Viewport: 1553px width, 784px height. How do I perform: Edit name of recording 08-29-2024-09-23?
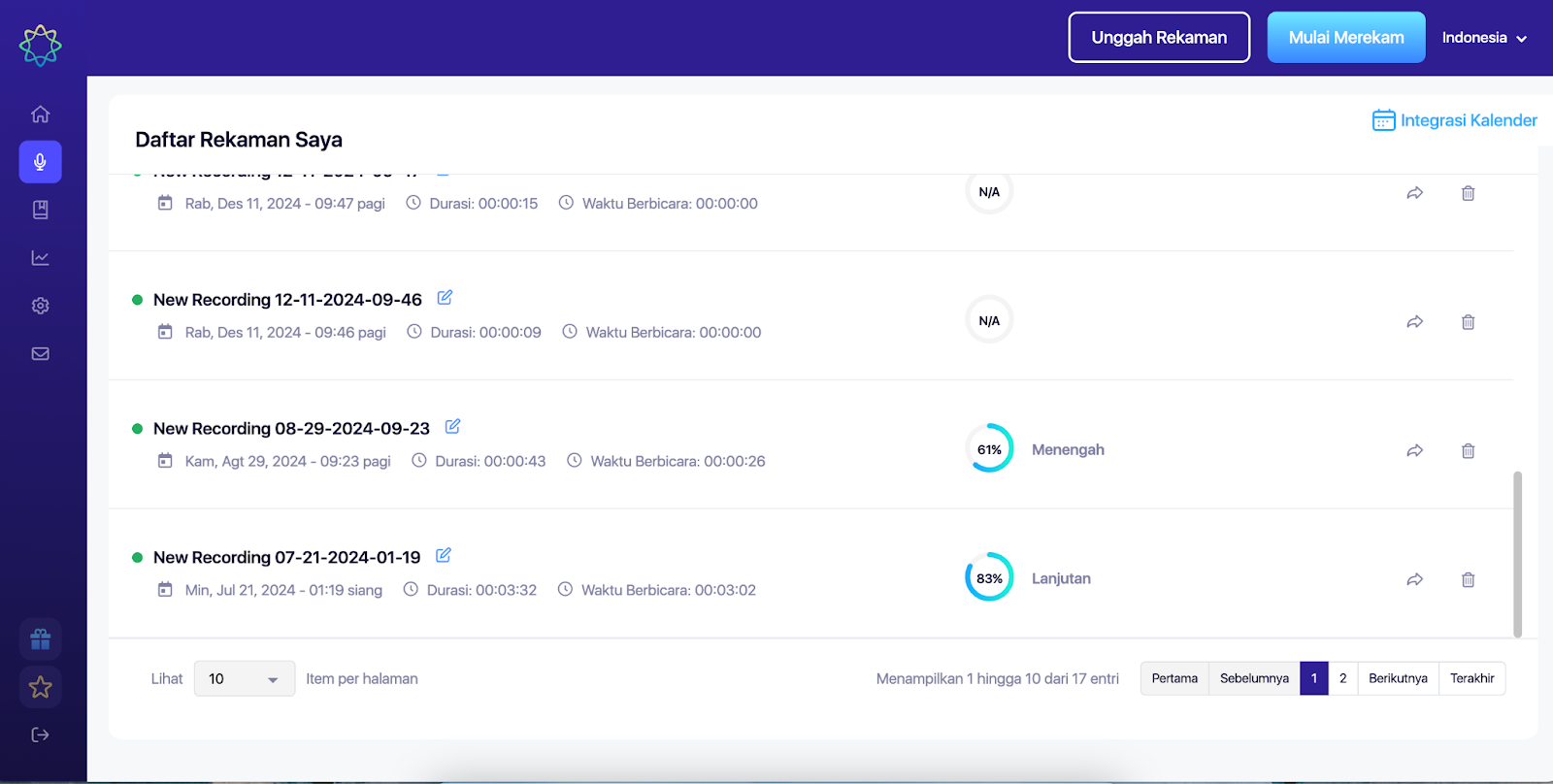(452, 426)
